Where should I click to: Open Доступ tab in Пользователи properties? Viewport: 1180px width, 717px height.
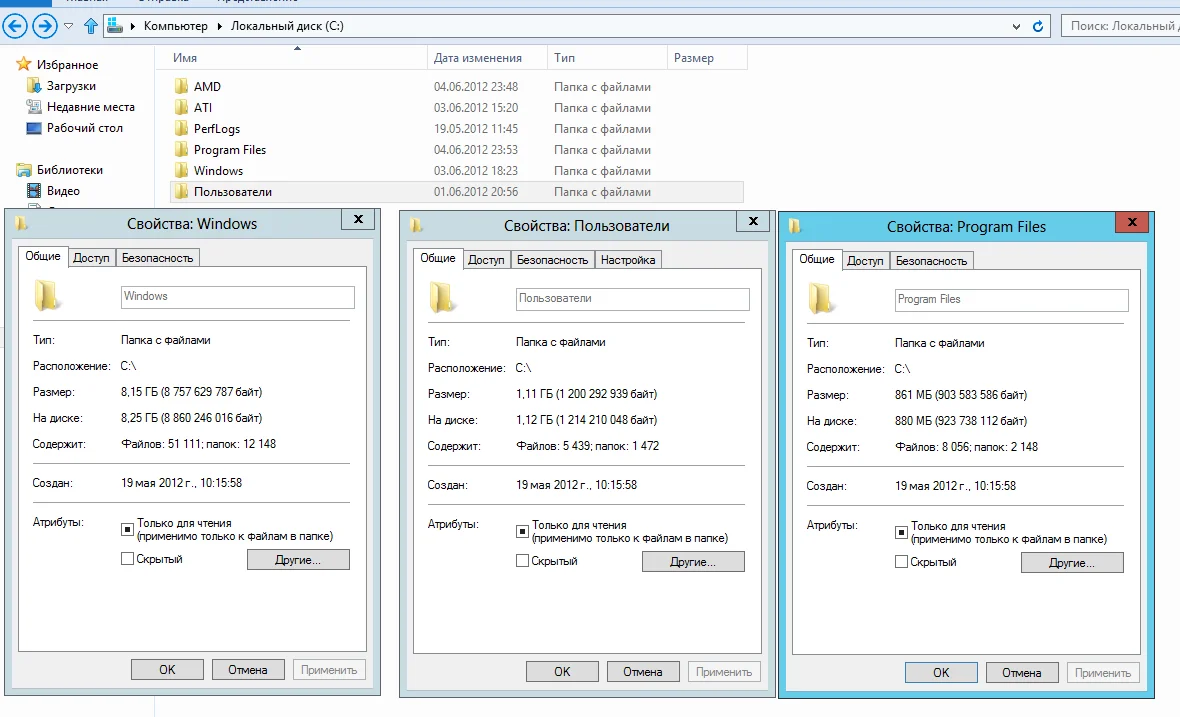486,260
